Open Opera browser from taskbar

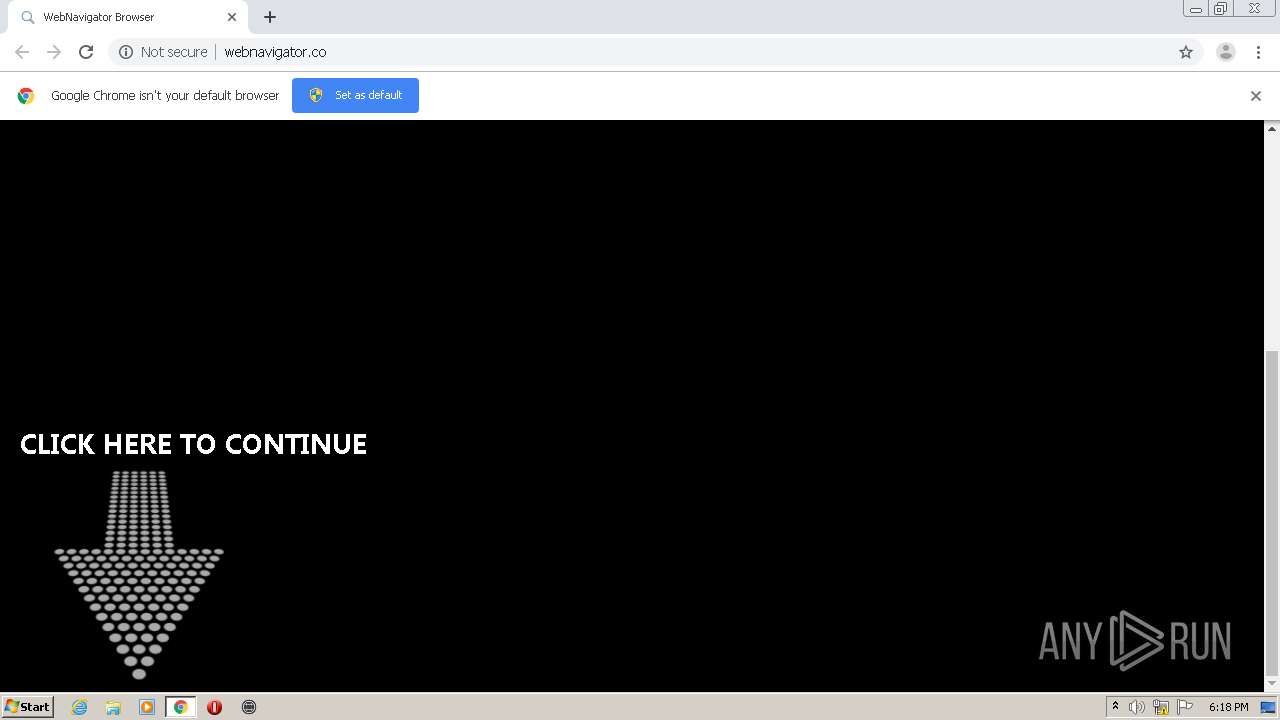tap(214, 707)
